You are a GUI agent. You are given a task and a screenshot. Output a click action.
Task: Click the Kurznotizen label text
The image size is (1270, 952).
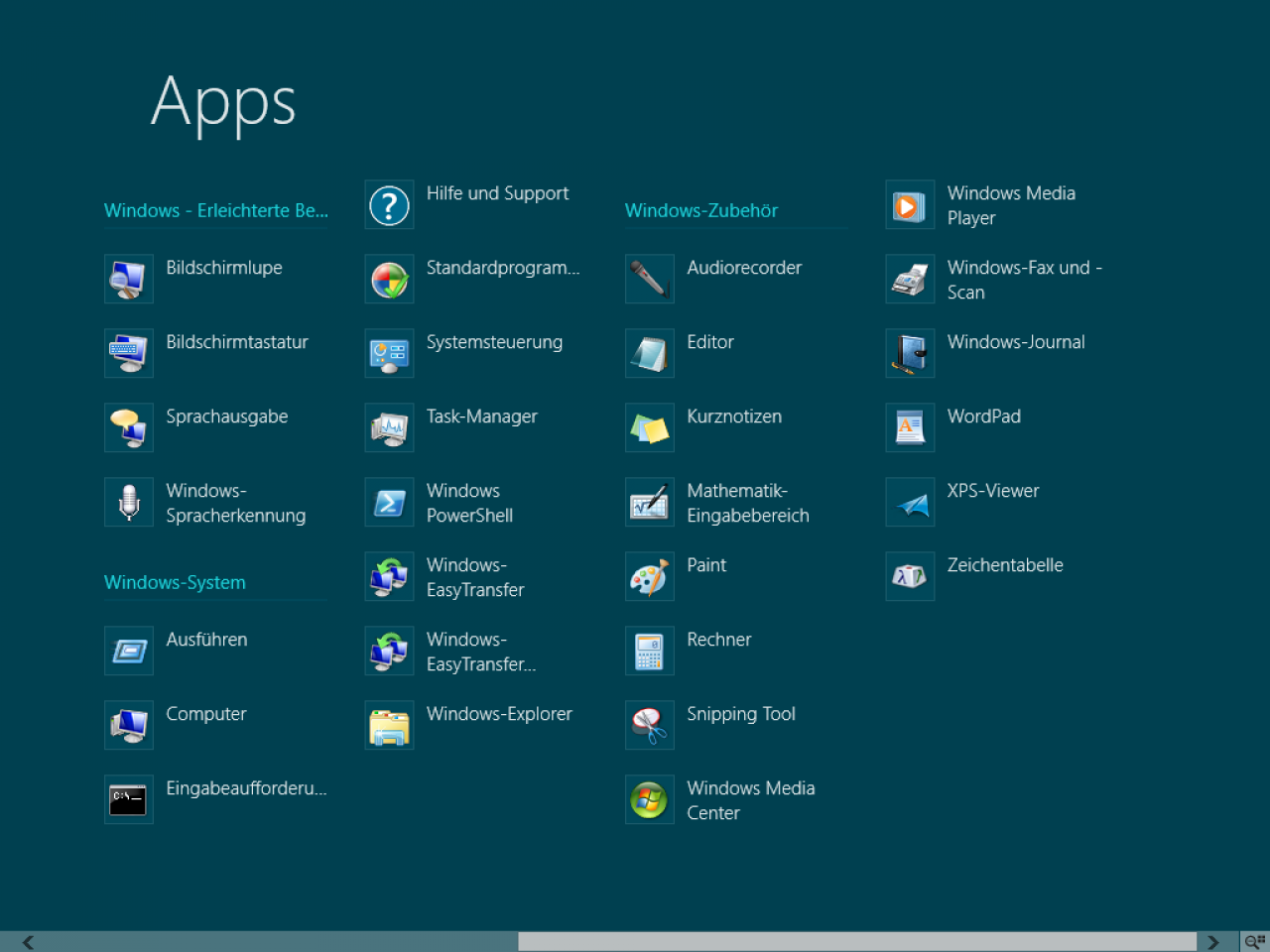coord(734,416)
